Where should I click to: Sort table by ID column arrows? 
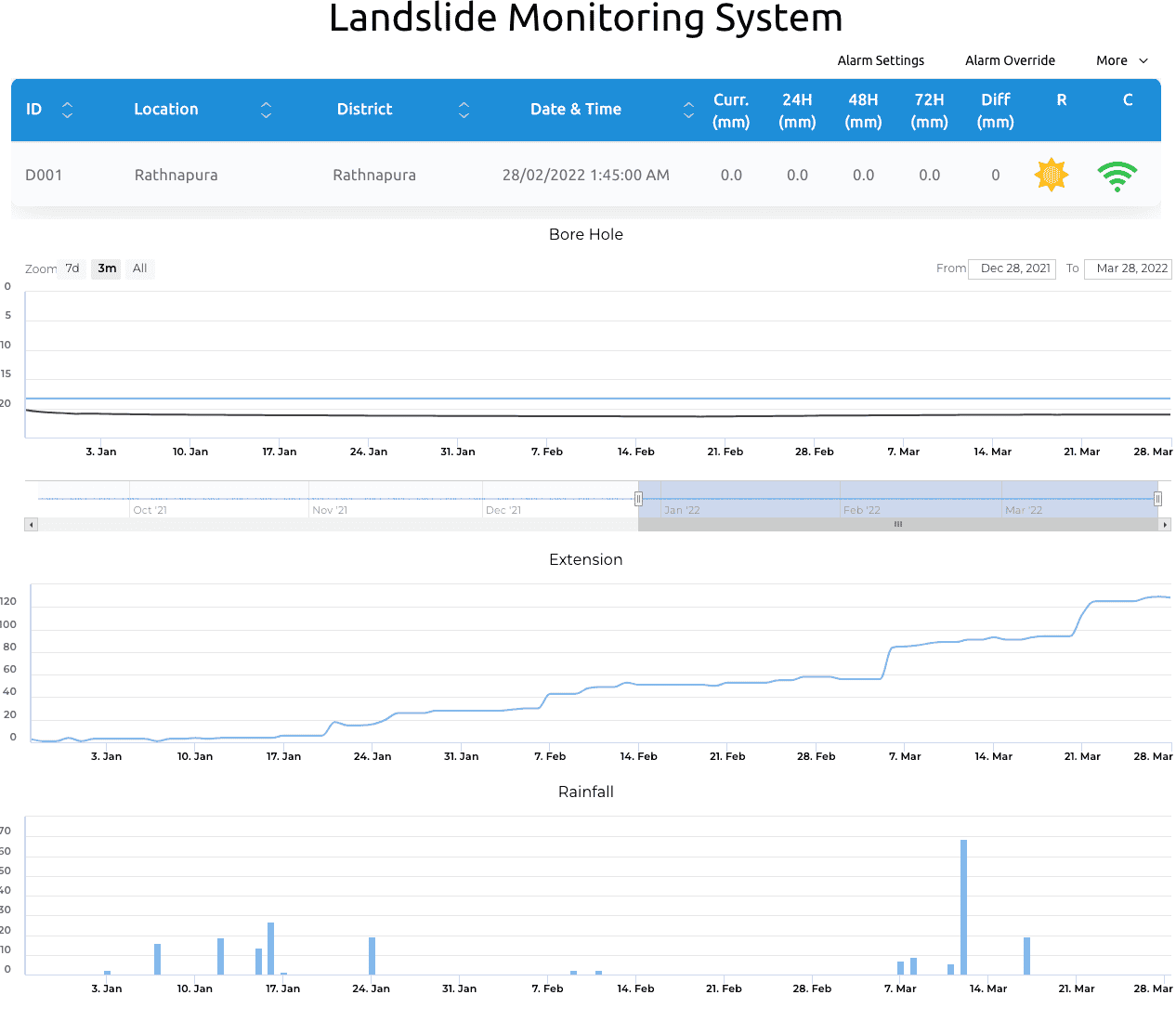[67, 110]
